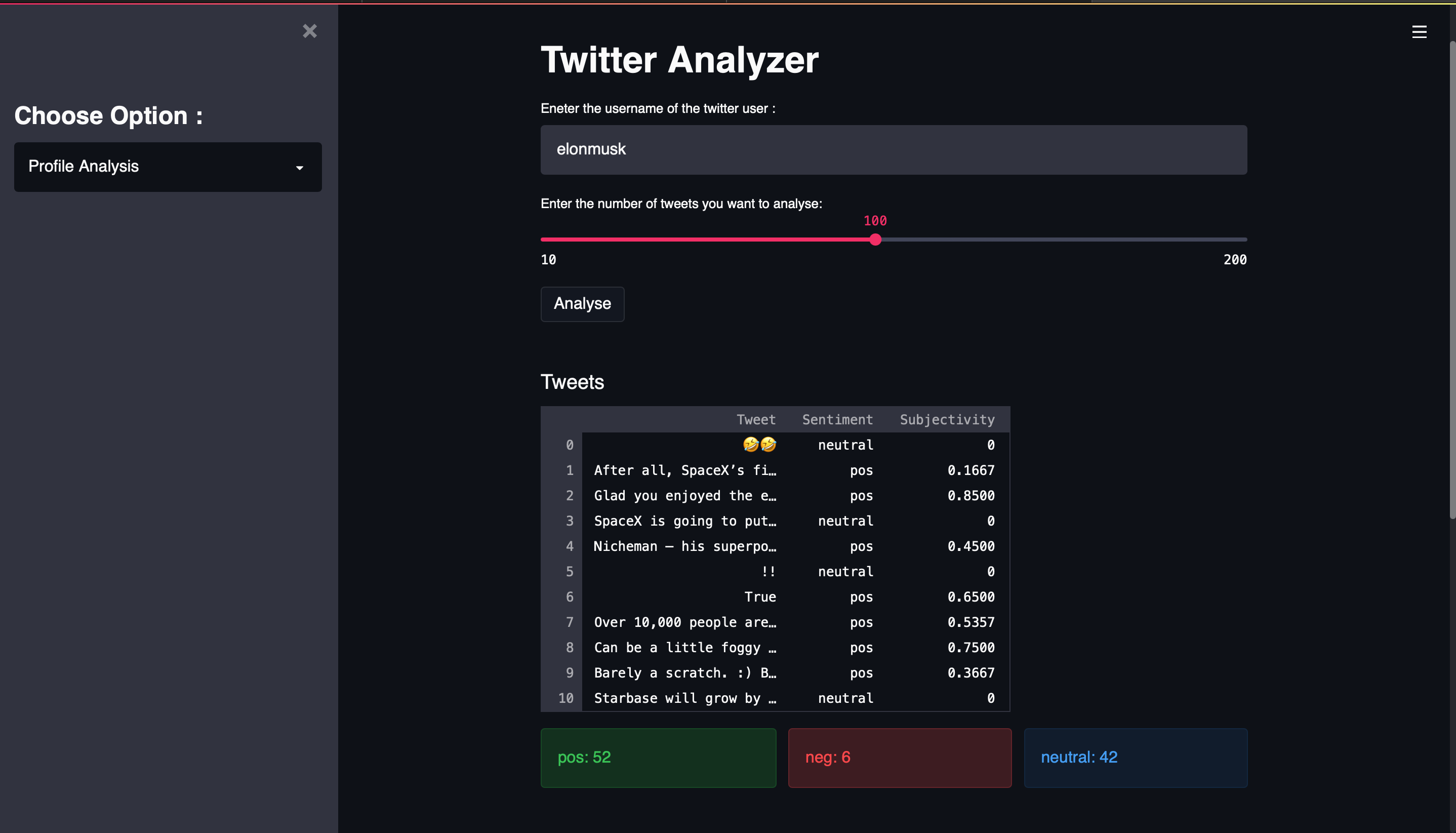Close the sidebar with the X icon
Image resolution: width=1456 pixels, height=833 pixels.
coord(309,31)
